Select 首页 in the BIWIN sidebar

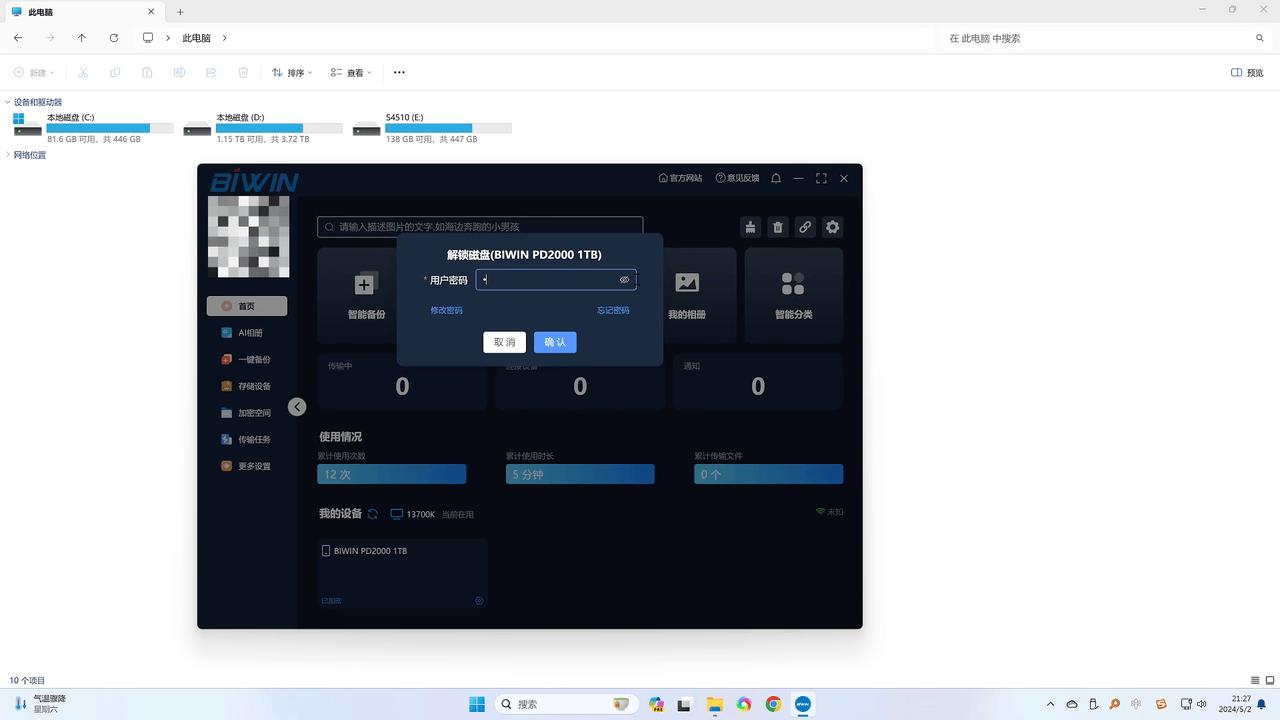pyautogui.click(x=247, y=306)
